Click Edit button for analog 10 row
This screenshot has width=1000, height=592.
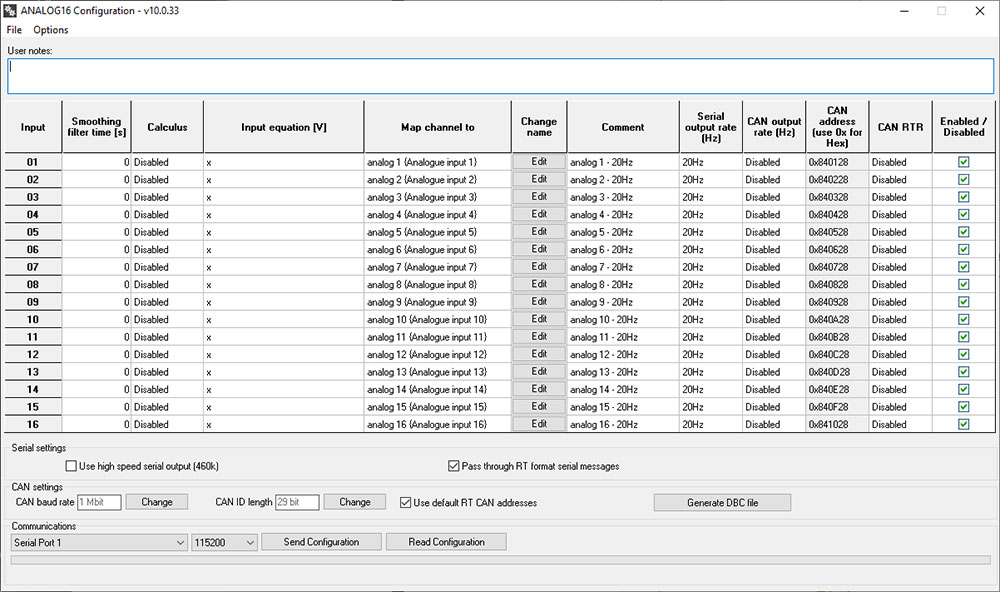tap(539, 319)
